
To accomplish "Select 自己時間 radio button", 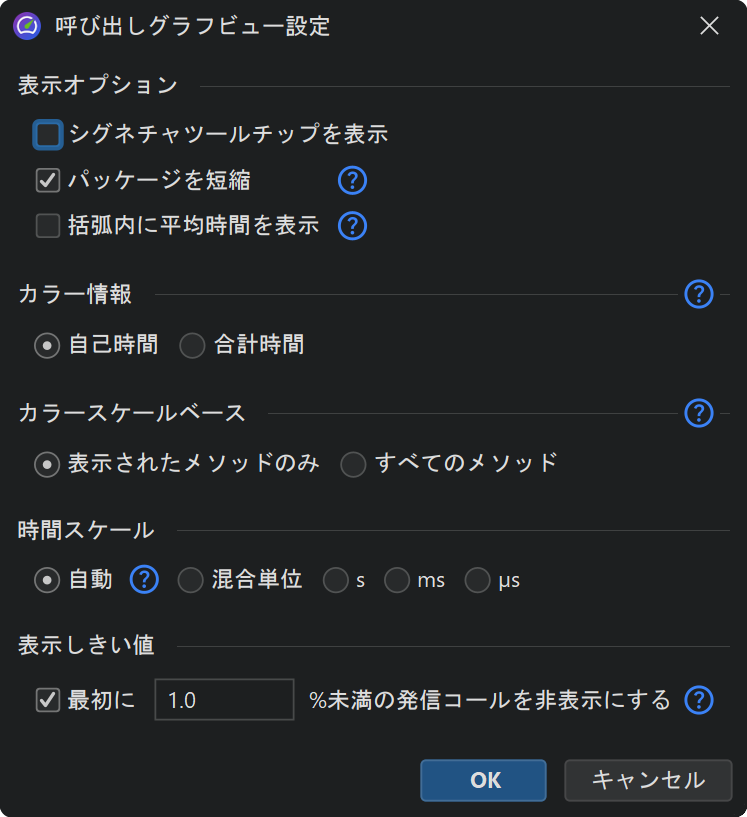I will pyautogui.click(x=47, y=346).
